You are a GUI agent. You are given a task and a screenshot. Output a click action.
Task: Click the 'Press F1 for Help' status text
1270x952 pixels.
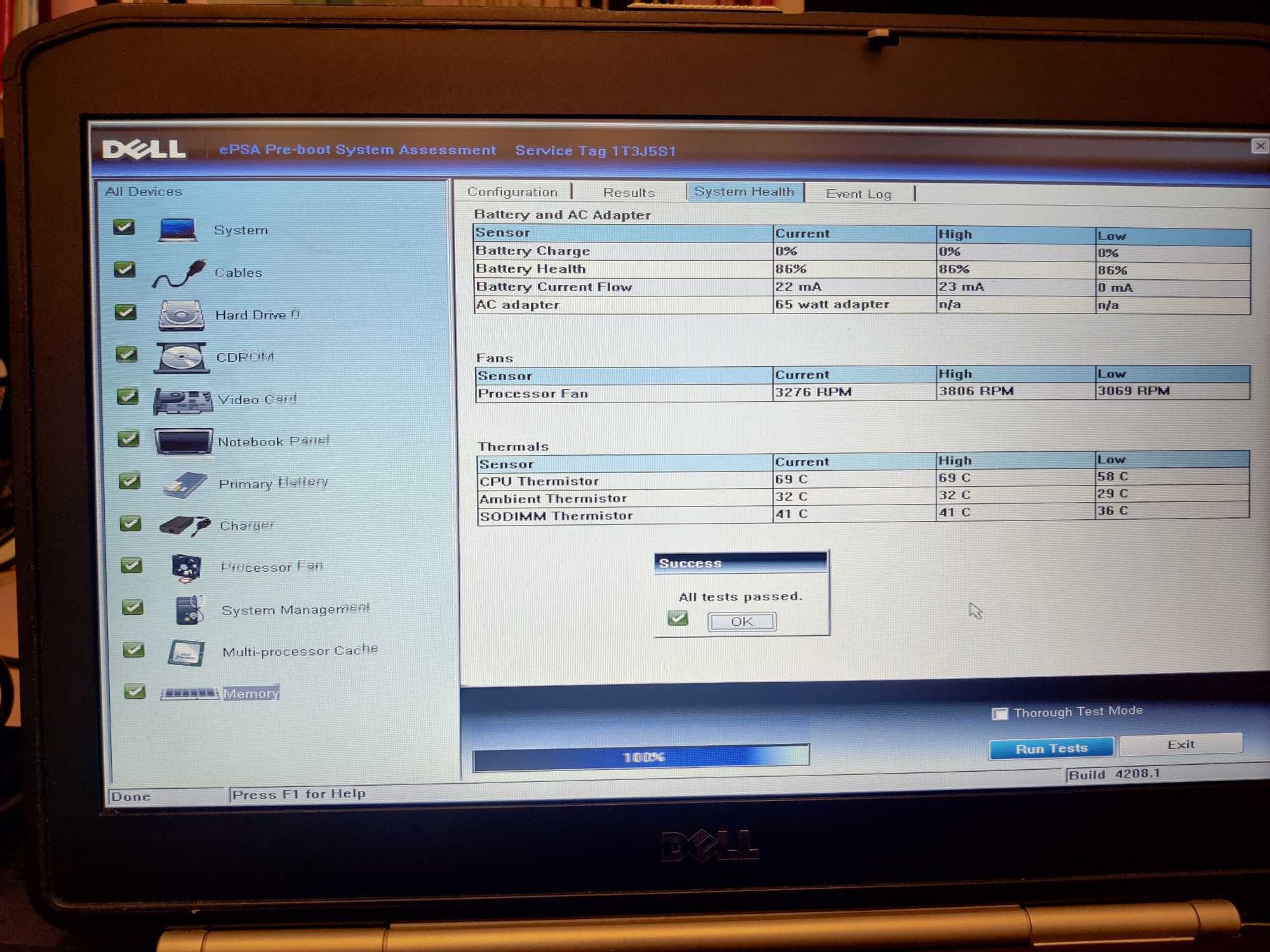tap(298, 794)
